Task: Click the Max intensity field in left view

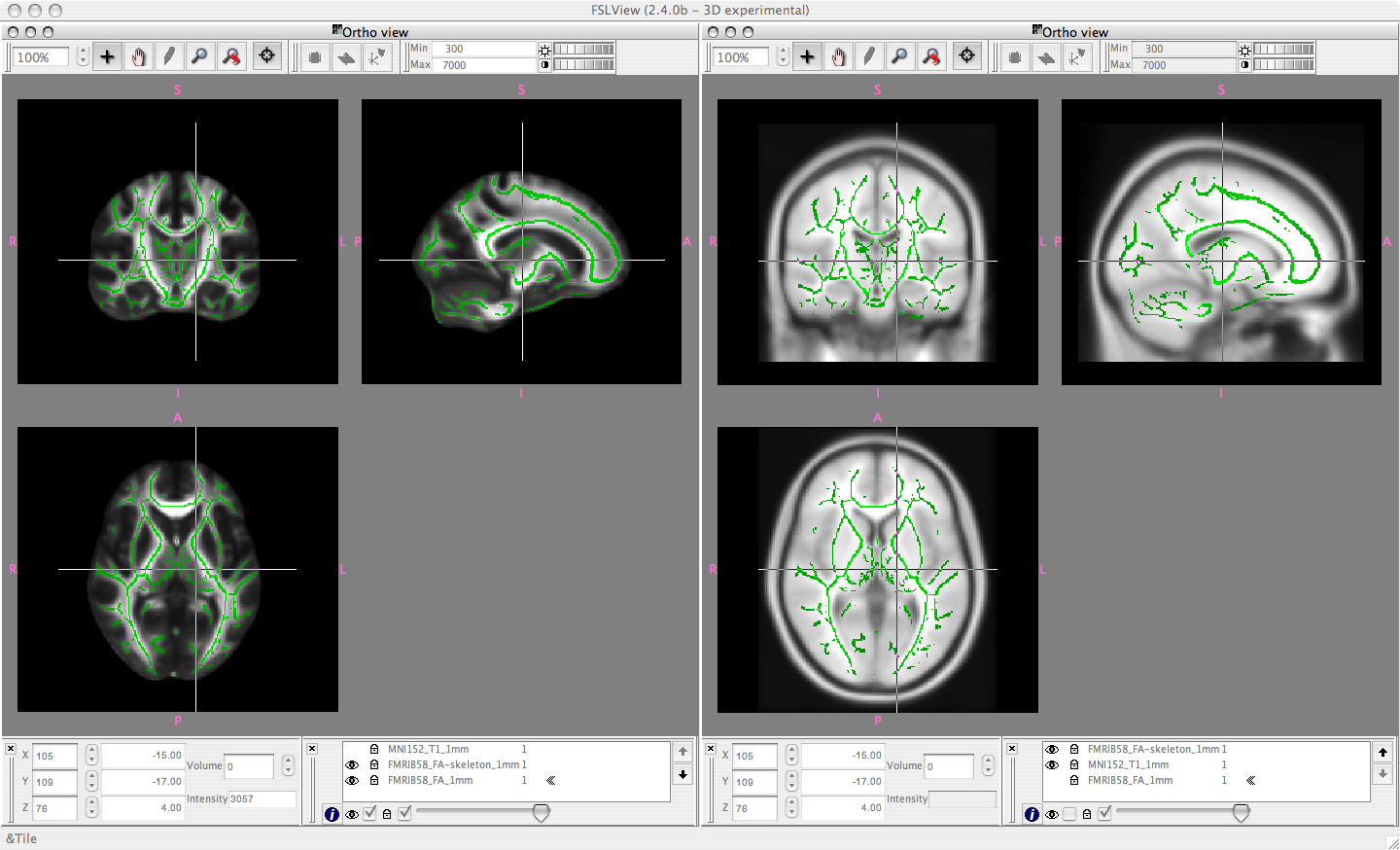Action: 483,65
